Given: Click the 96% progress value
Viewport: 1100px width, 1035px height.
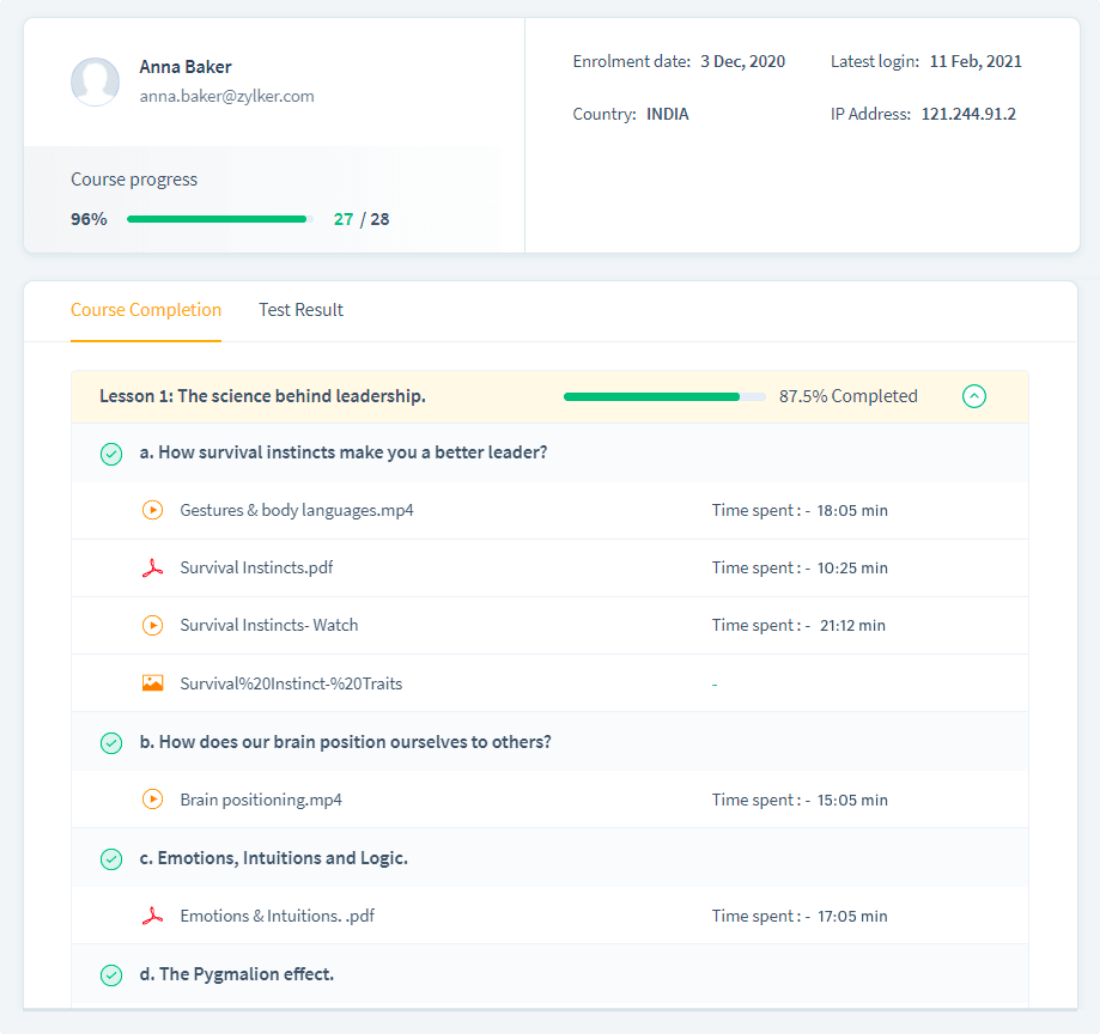Looking at the screenshot, I should pyautogui.click(x=89, y=219).
